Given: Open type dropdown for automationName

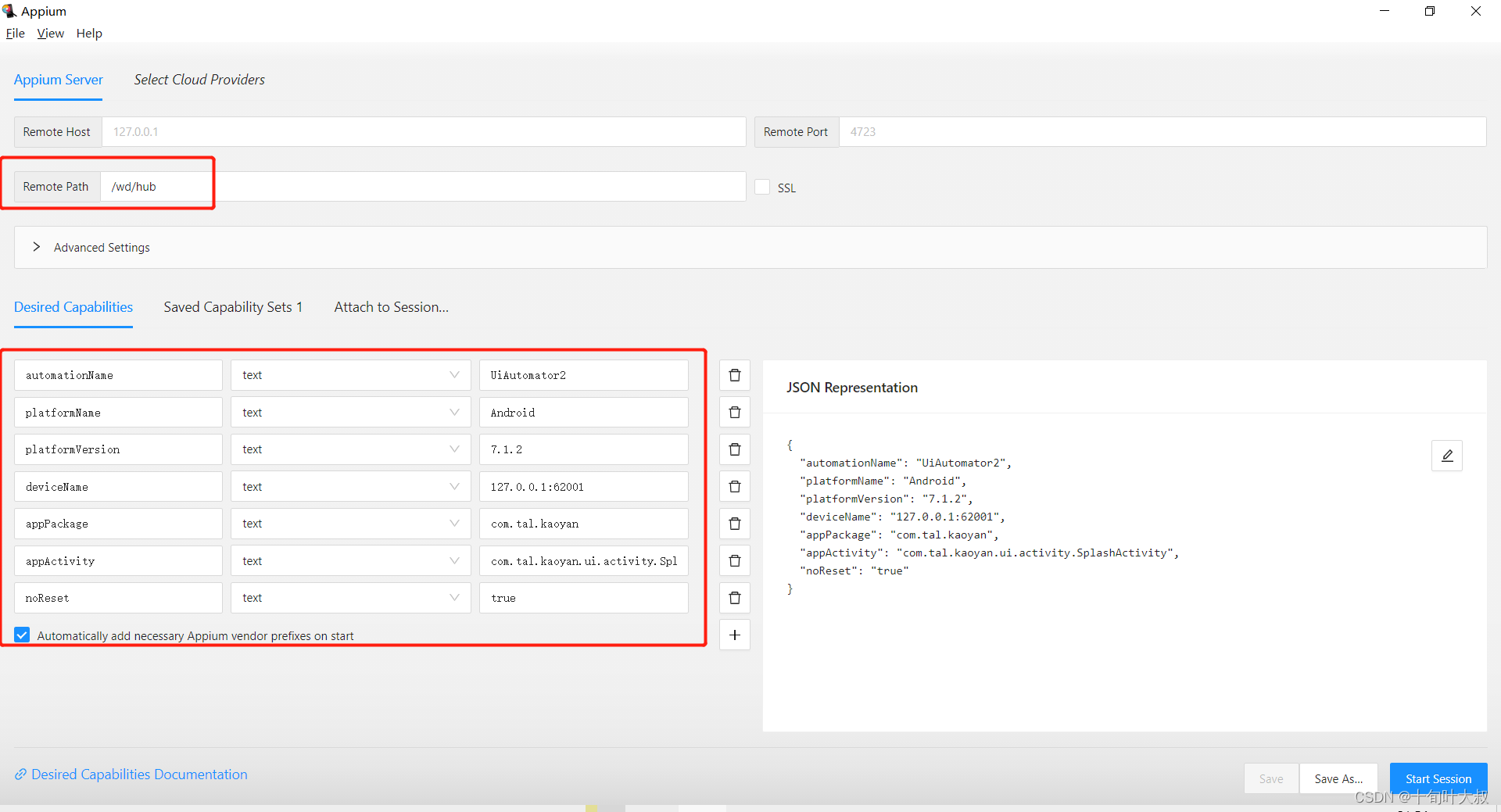Looking at the screenshot, I should coord(350,375).
